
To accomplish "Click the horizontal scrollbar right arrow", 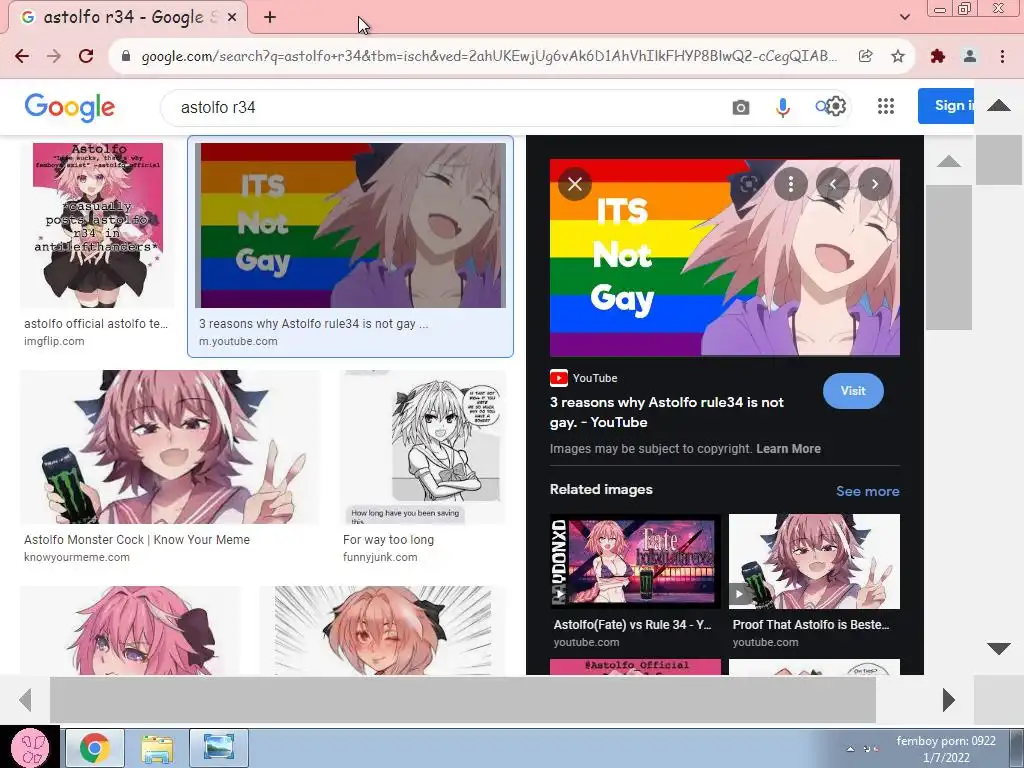I will (948, 700).
